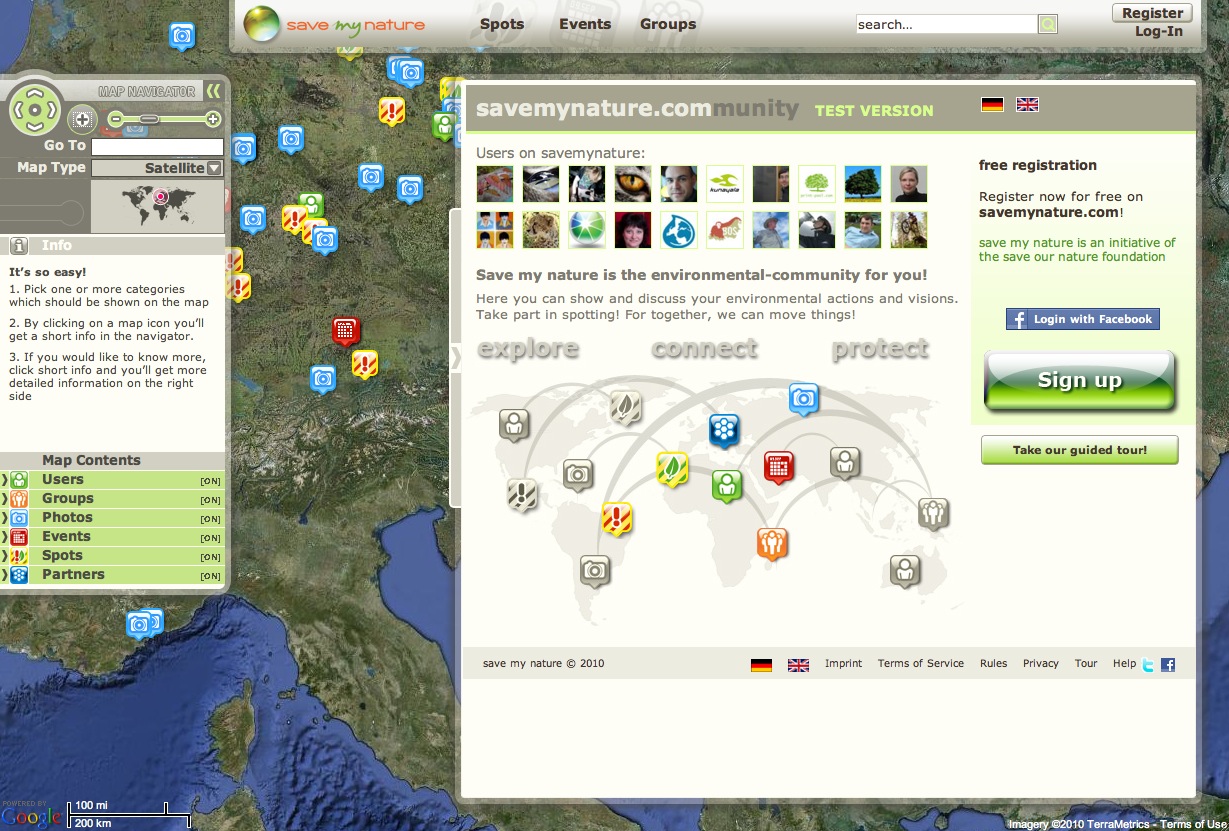
Task: Click the green Sign up button
Action: 1079,381
